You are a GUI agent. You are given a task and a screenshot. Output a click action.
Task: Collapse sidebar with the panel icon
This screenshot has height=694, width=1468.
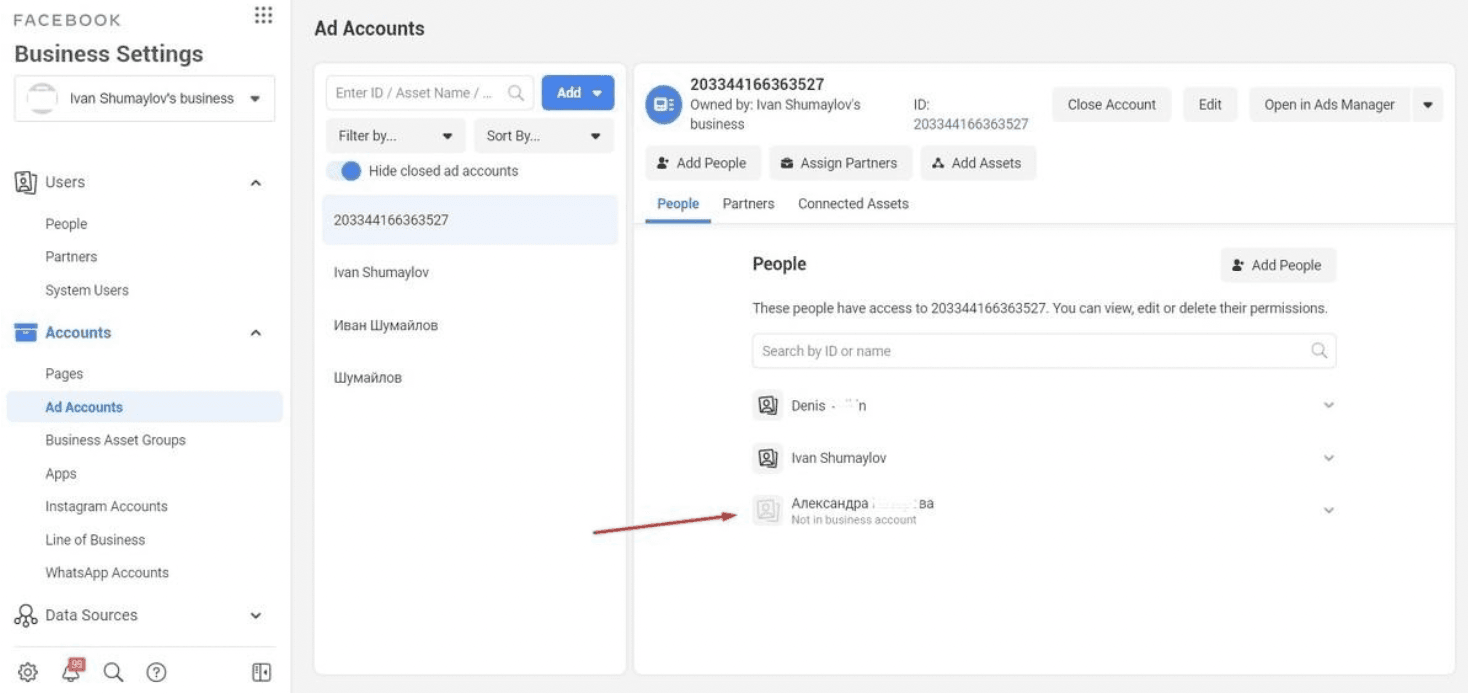[261, 672]
